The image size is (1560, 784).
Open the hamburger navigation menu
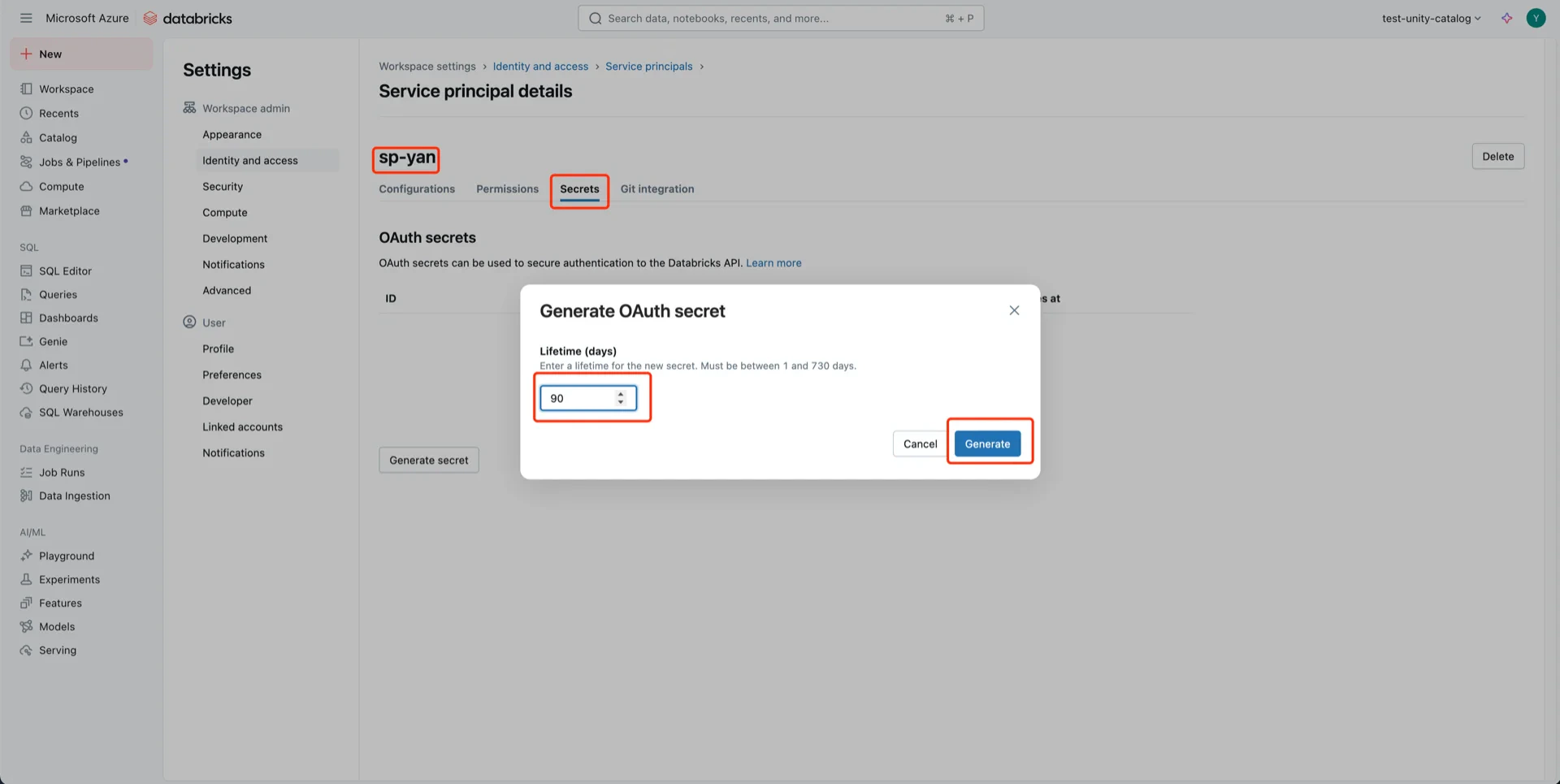tap(26, 18)
